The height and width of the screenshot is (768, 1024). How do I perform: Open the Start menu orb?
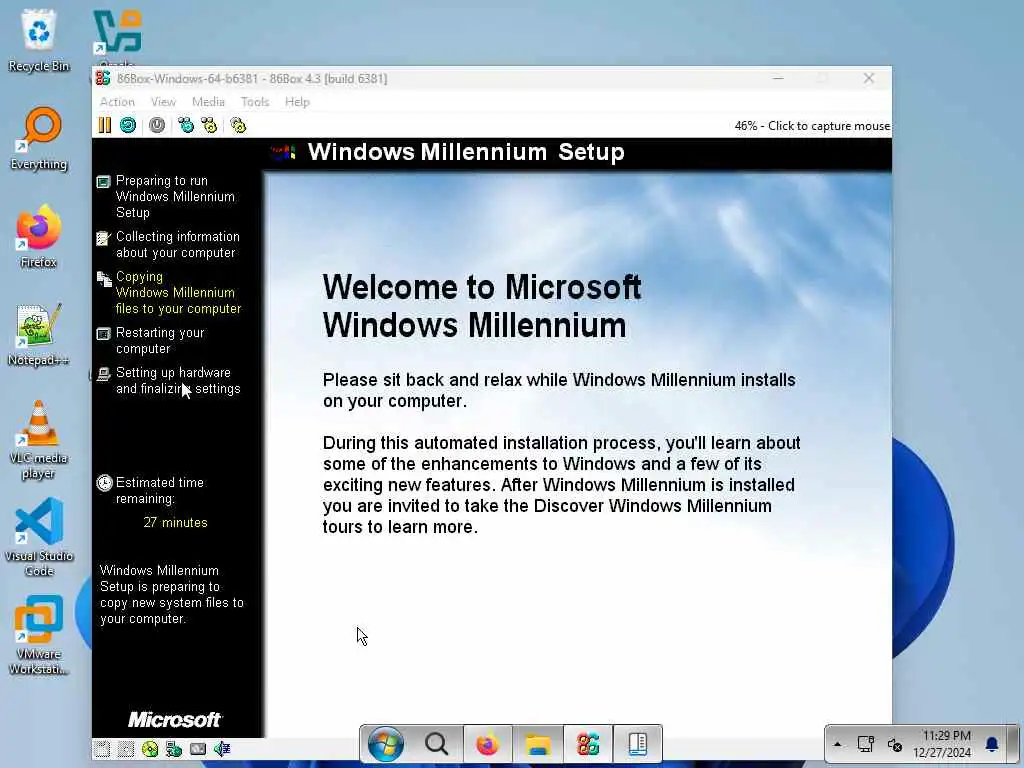385,744
